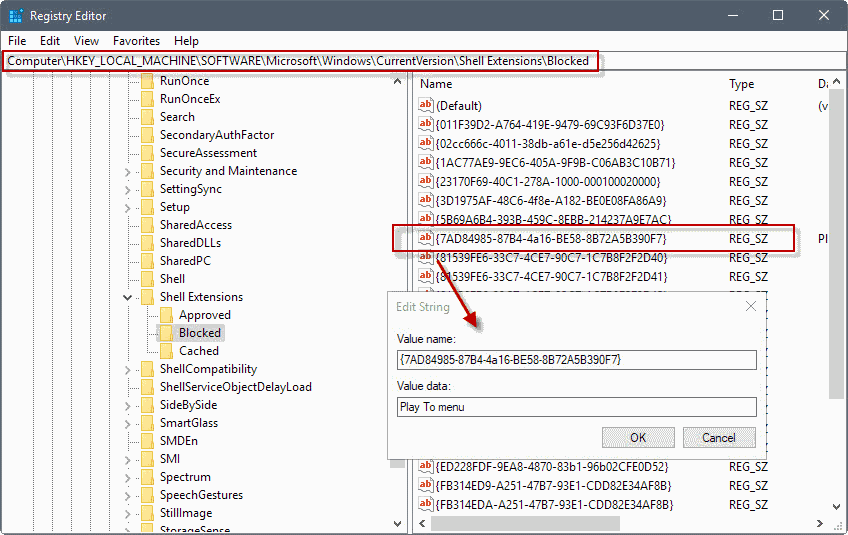Open the Favorites menu
Image resolution: width=848 pixels, height=535 pixels.
click(x=136, y=41)
